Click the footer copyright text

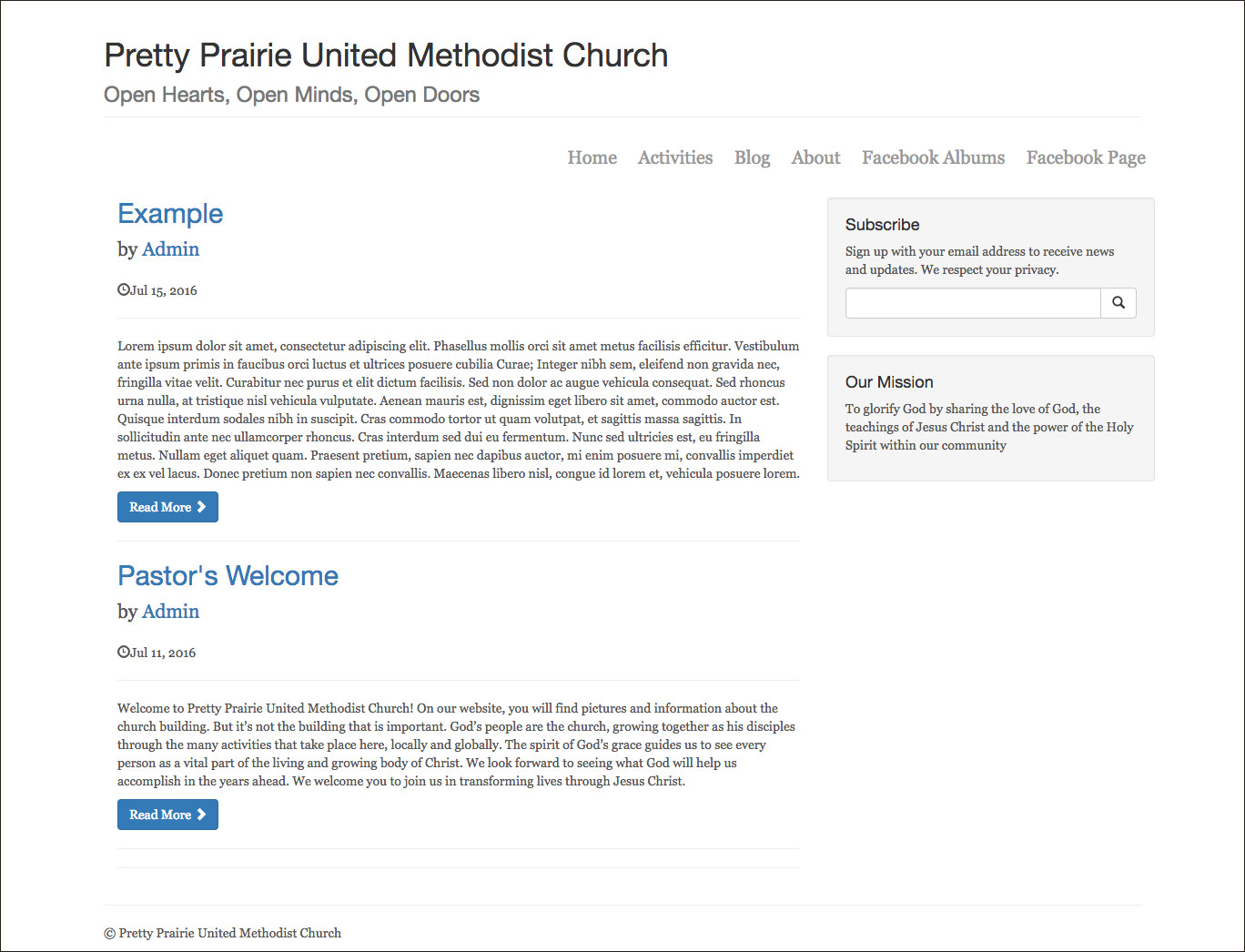223,933
